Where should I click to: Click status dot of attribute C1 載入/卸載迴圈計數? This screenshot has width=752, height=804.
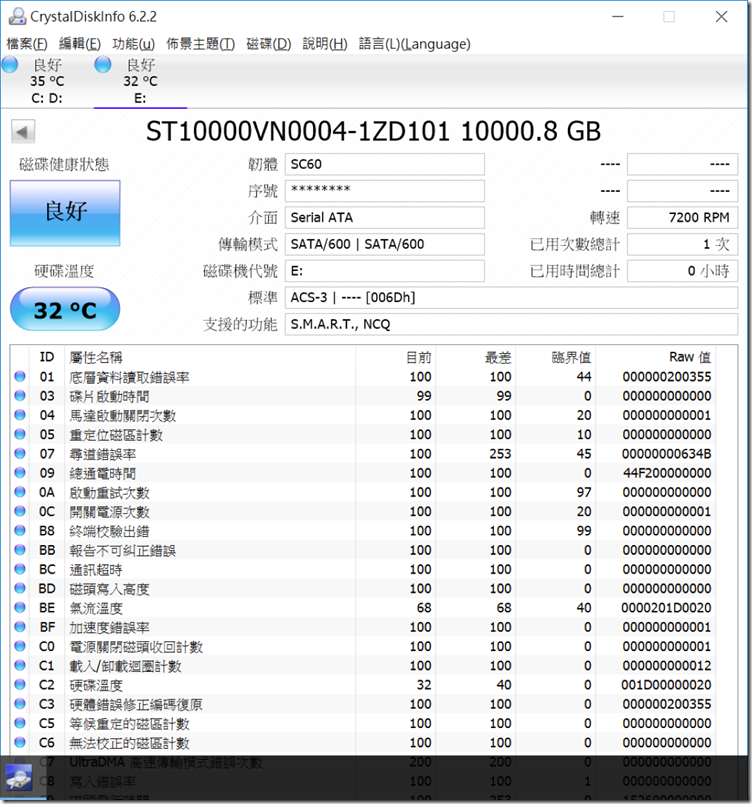coord(20,665)
